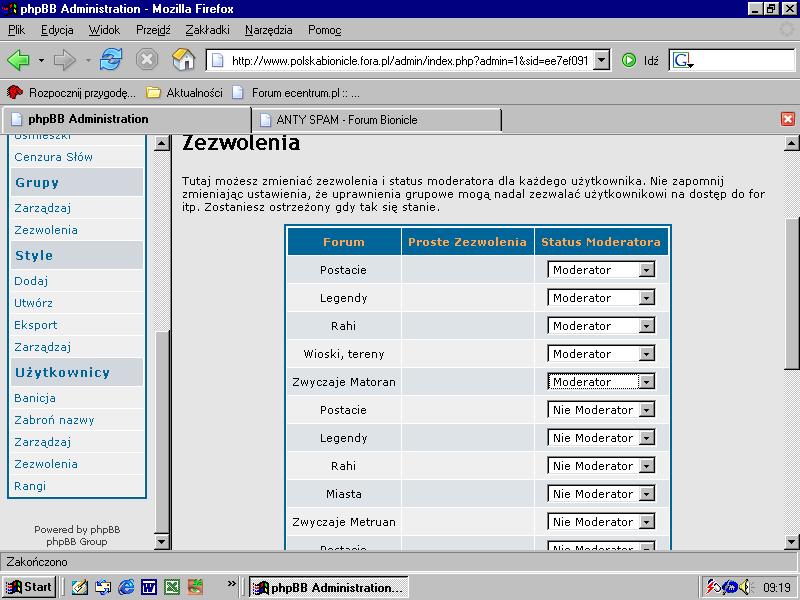Open the Zakładki menu
Image resolution: width=800 pixels, height=600 pixels.
pyautogui.click(x=207, y=30)
